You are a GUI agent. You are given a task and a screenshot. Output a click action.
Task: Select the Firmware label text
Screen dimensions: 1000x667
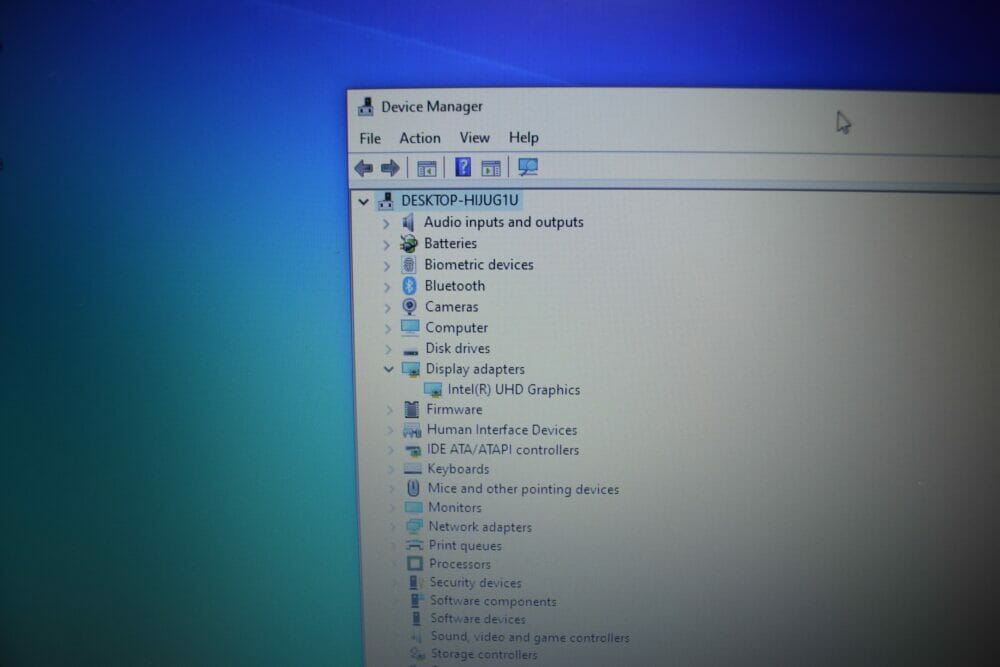pyautogui.click(x=454, y=409)
